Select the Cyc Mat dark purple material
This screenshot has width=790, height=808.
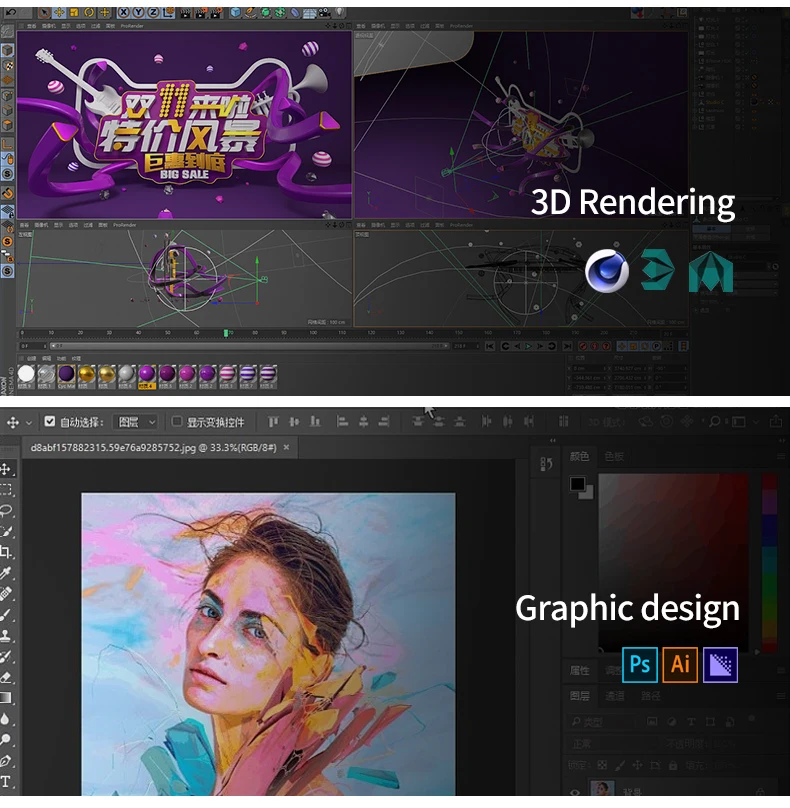(x=66, y=375)
